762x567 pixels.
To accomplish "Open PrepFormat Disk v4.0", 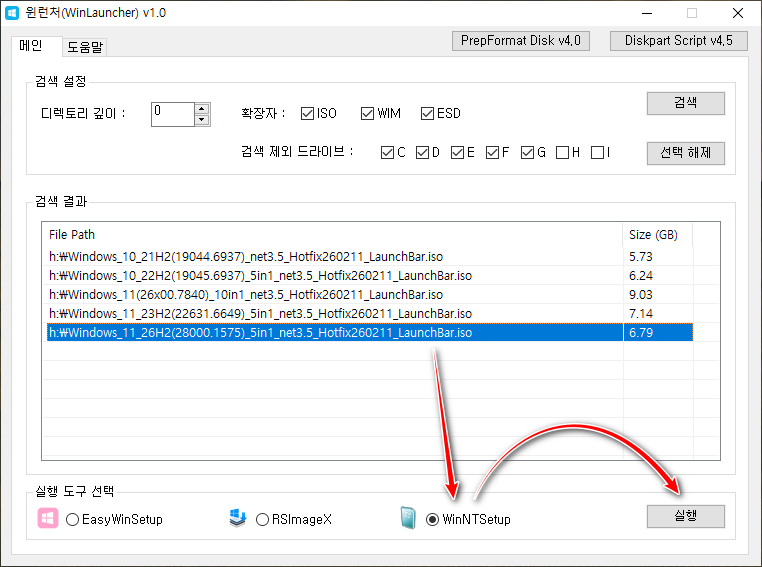I will click(521, 41).
